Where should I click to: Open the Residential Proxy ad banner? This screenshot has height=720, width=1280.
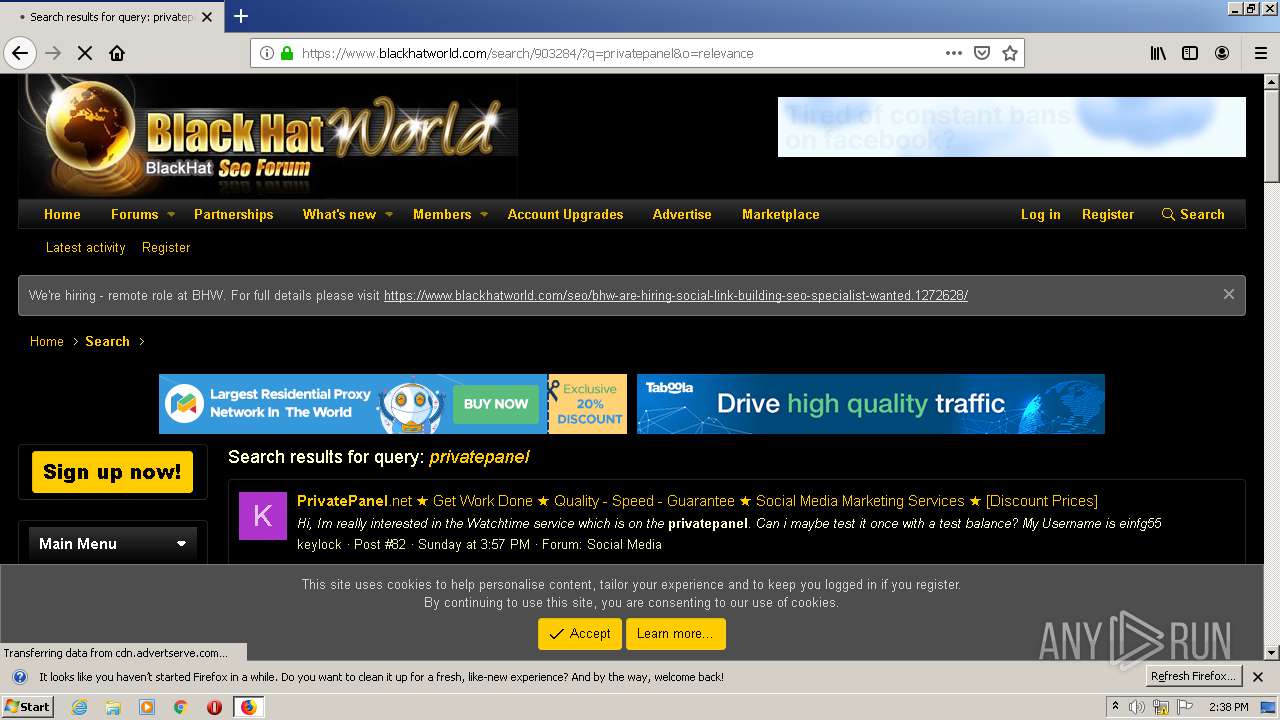click(393, 404)
